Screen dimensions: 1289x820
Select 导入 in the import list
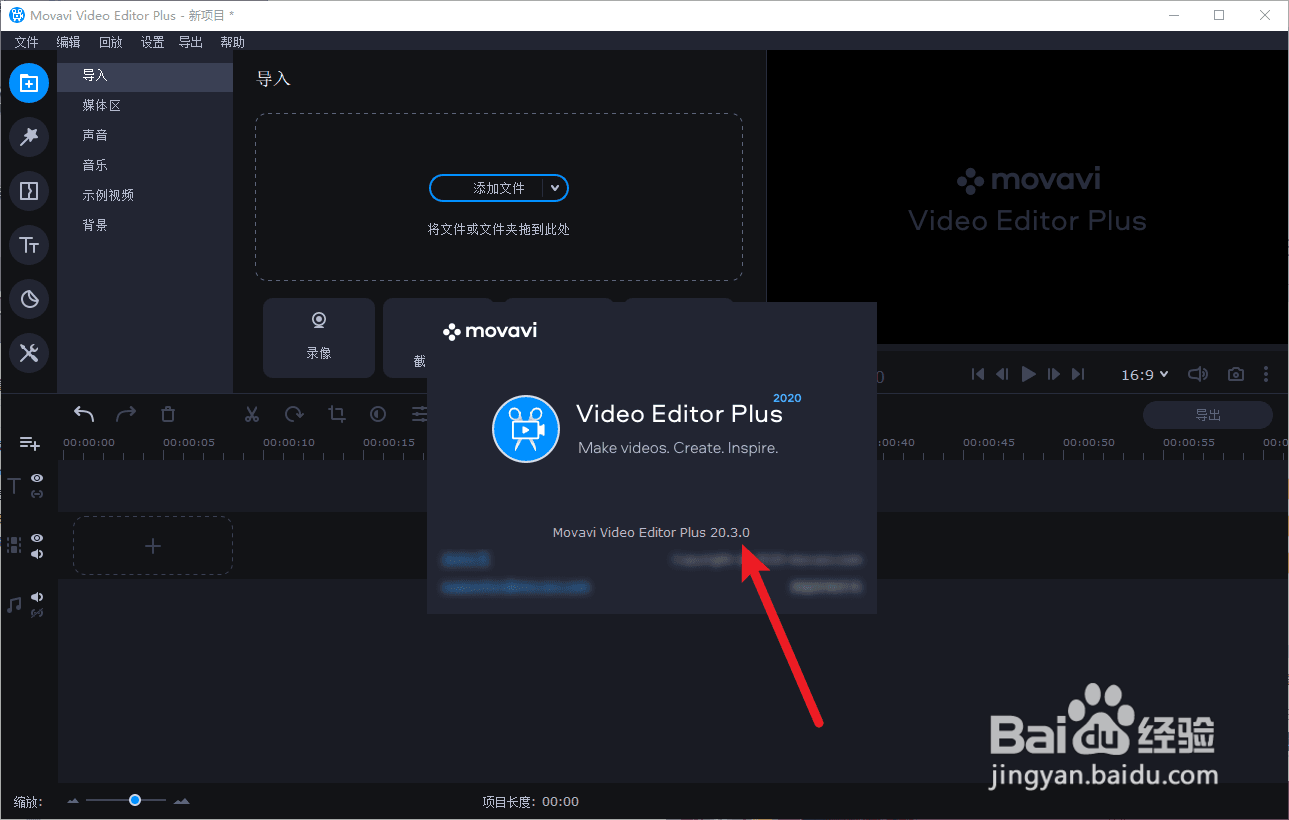[145, 76]
